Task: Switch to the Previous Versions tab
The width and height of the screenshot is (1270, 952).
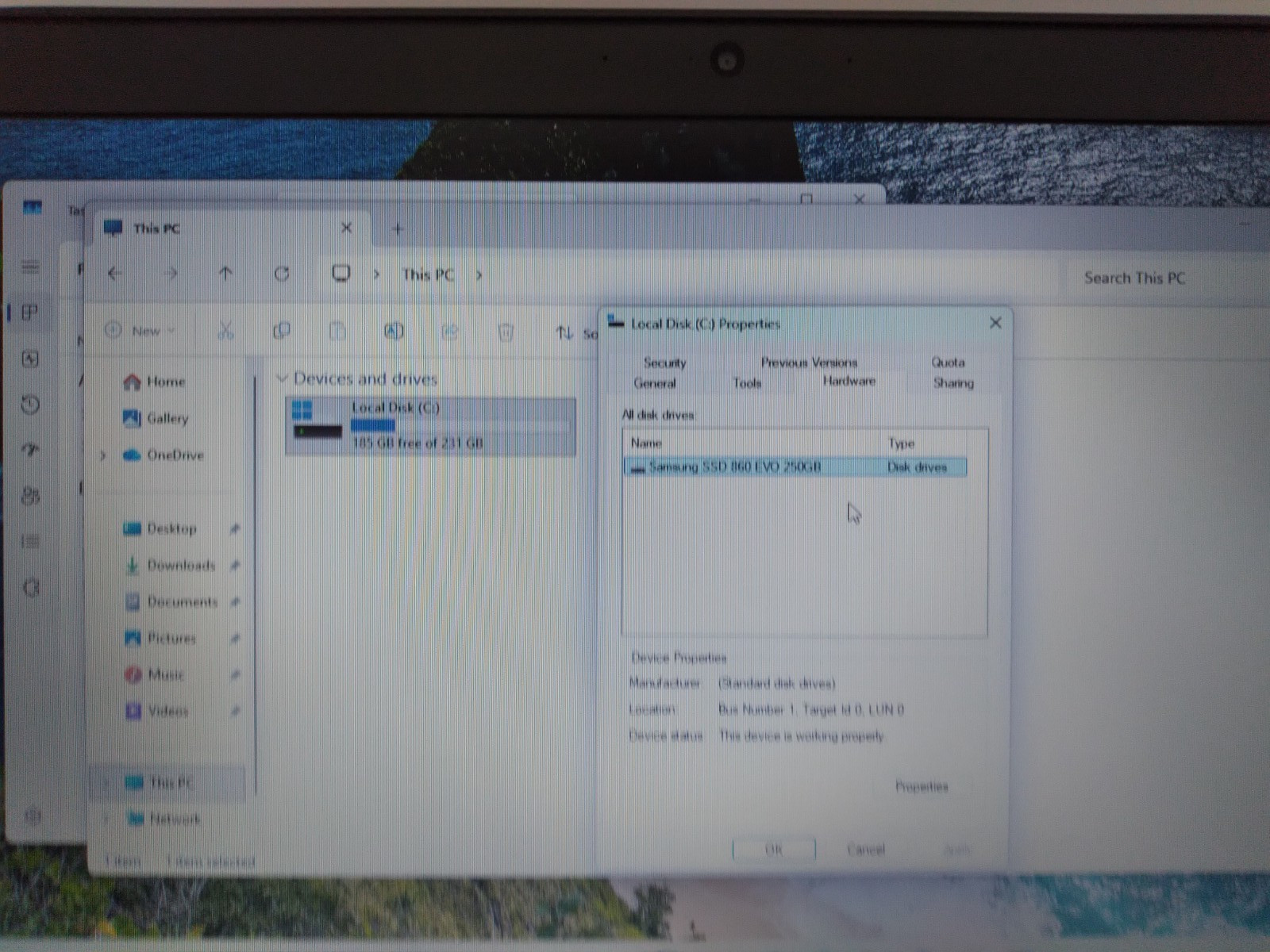Action: (x=809, y=363)
